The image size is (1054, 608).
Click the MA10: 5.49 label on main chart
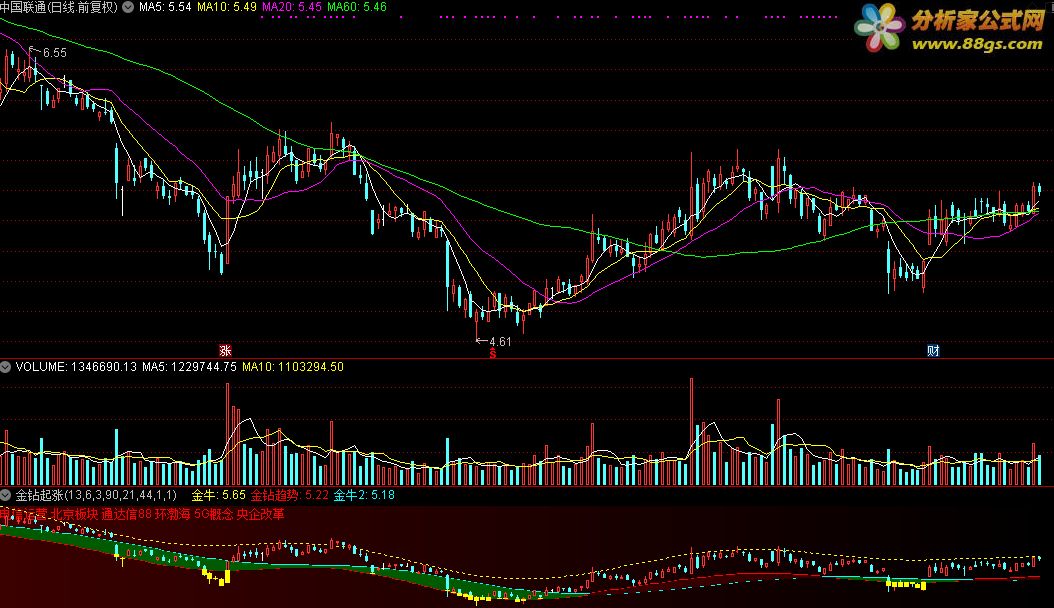pyautogui.click(x=227, y=7)
